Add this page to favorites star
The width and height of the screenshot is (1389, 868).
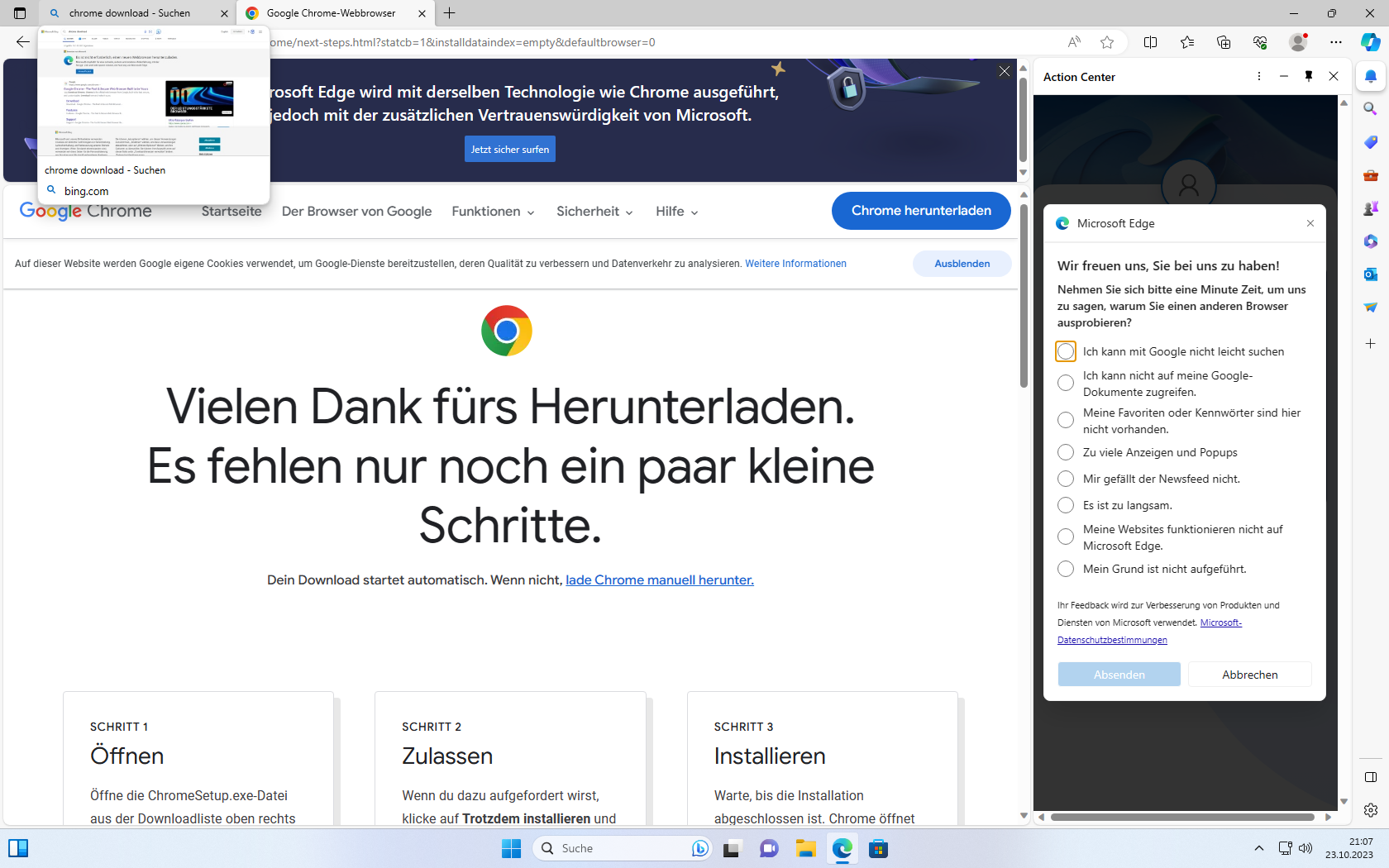click(1107, 42)
